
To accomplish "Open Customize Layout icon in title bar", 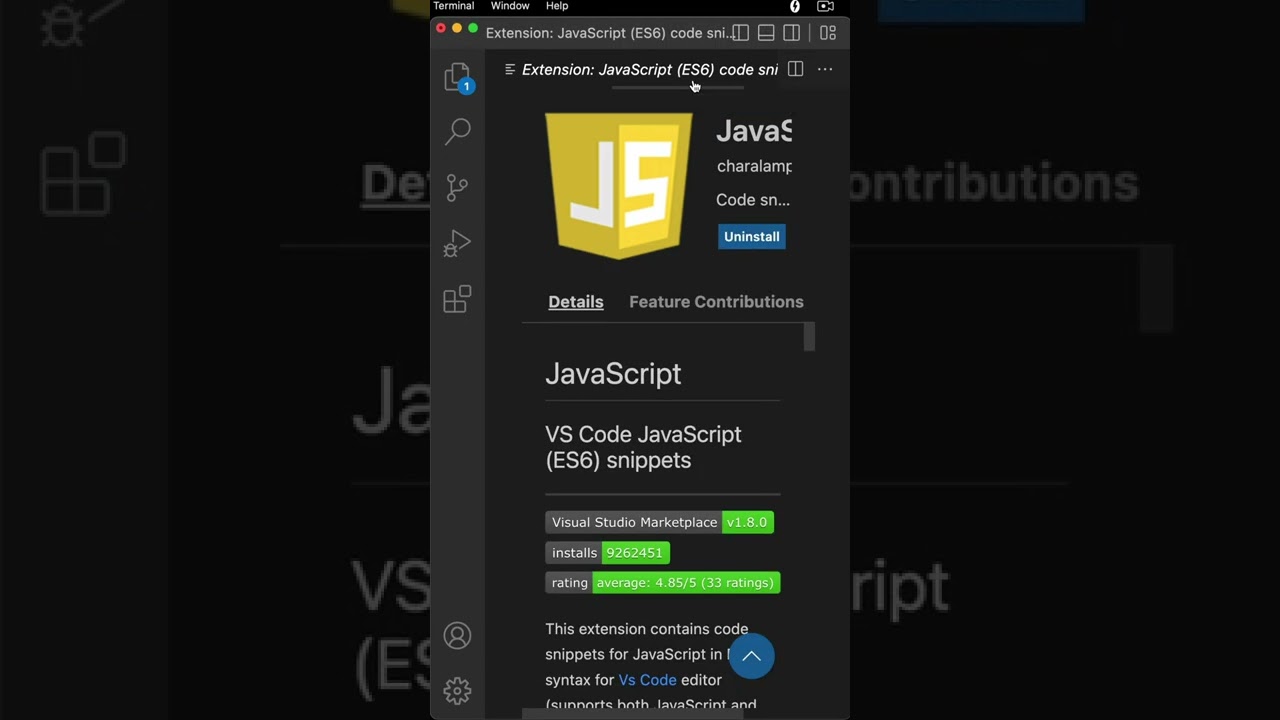I will (828, 33).
